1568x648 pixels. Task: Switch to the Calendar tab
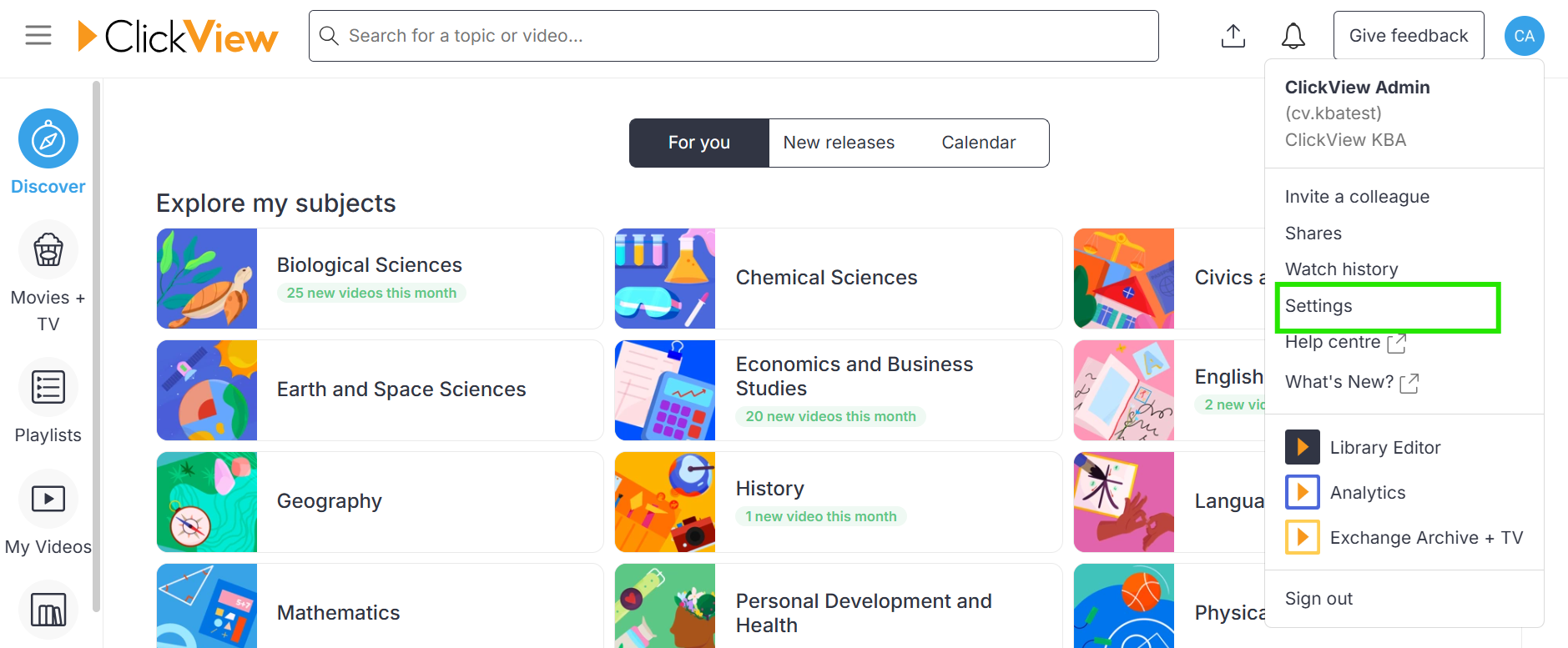click(x=979, y=143)
